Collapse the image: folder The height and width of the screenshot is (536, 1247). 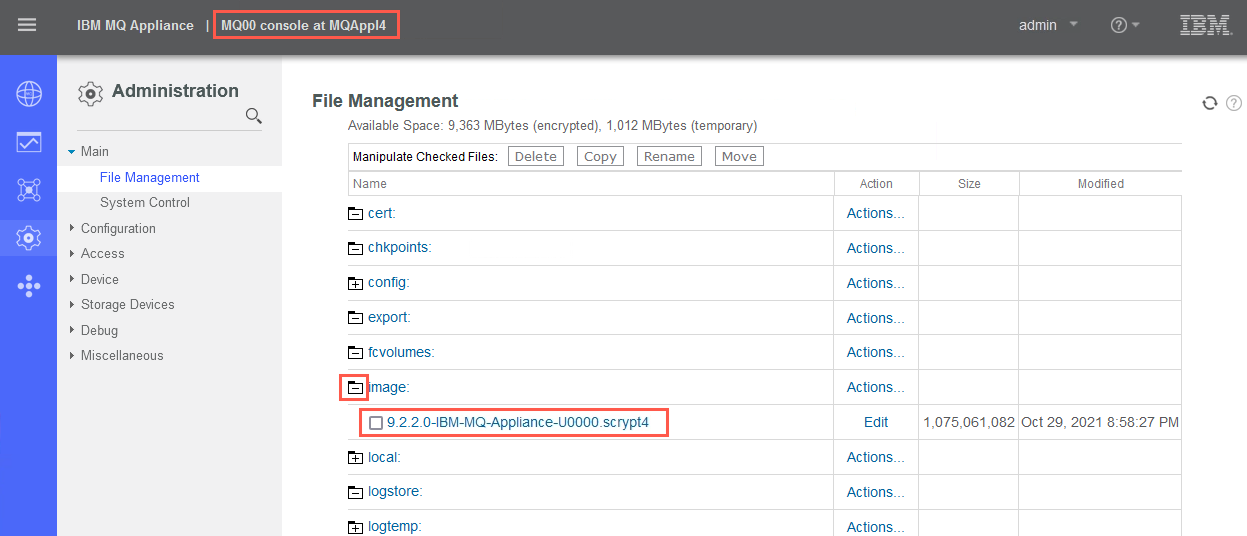(355, 387)
